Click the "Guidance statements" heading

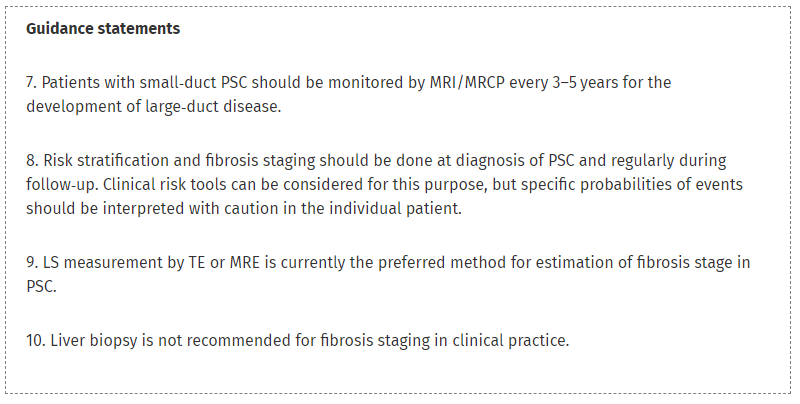103,28
